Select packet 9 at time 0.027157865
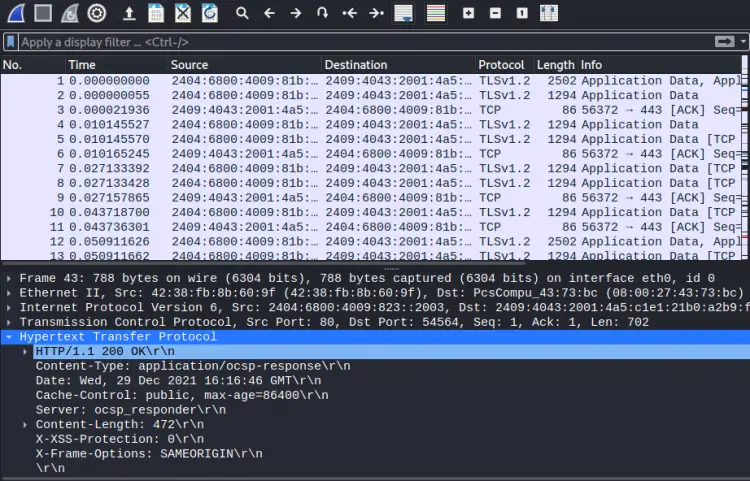This screenshot has width=750, height=481. [371, 198]
